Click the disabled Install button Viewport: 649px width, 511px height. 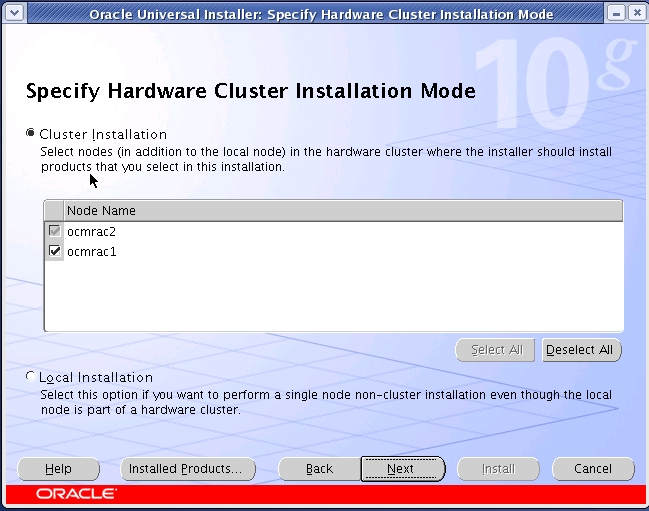pos(498,469)
